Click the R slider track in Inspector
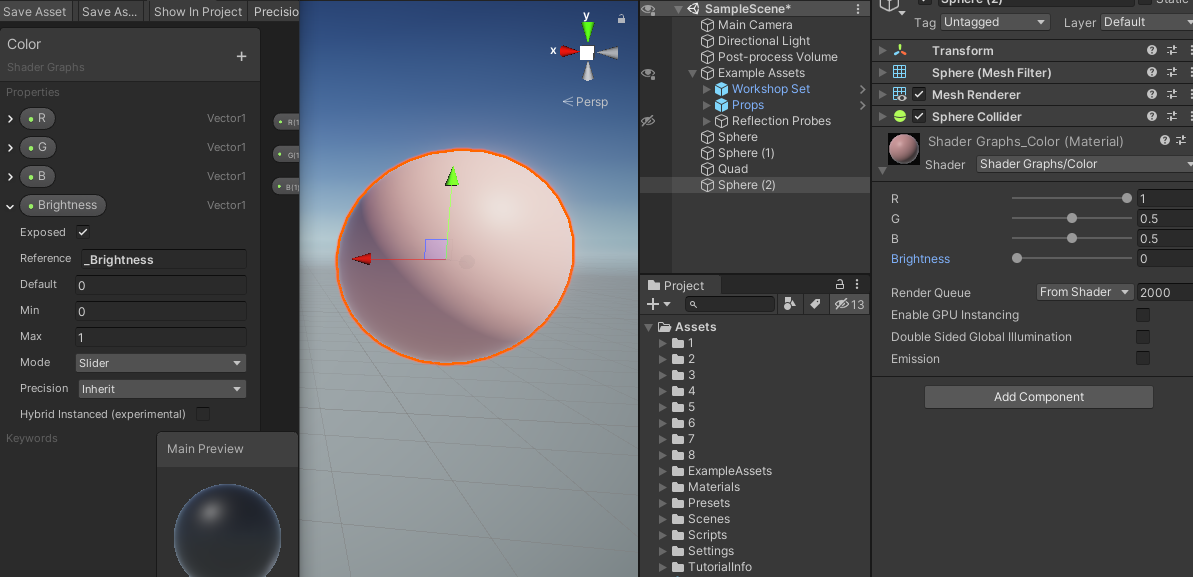1193x577 pixels. (1070, 198)
